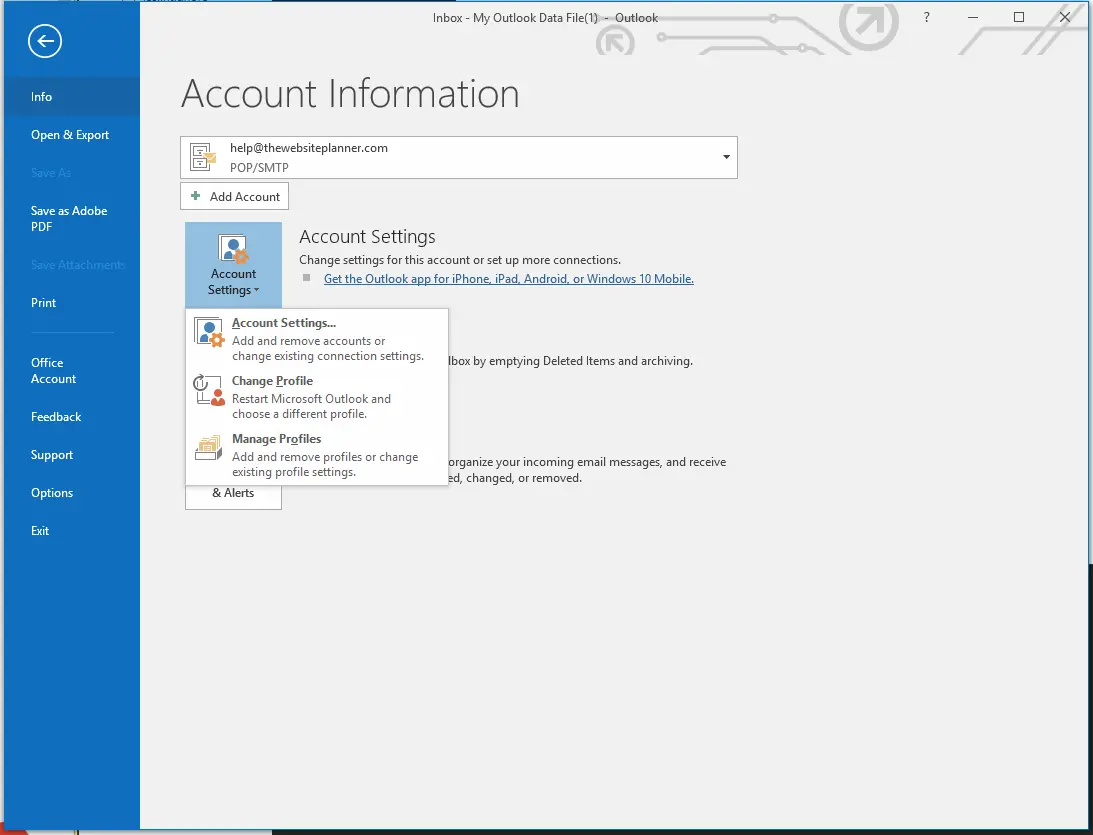The height and width of the screenshot is (835, 1093).
Task: Click the 'Change settings for this account' description
Action: 460,260
